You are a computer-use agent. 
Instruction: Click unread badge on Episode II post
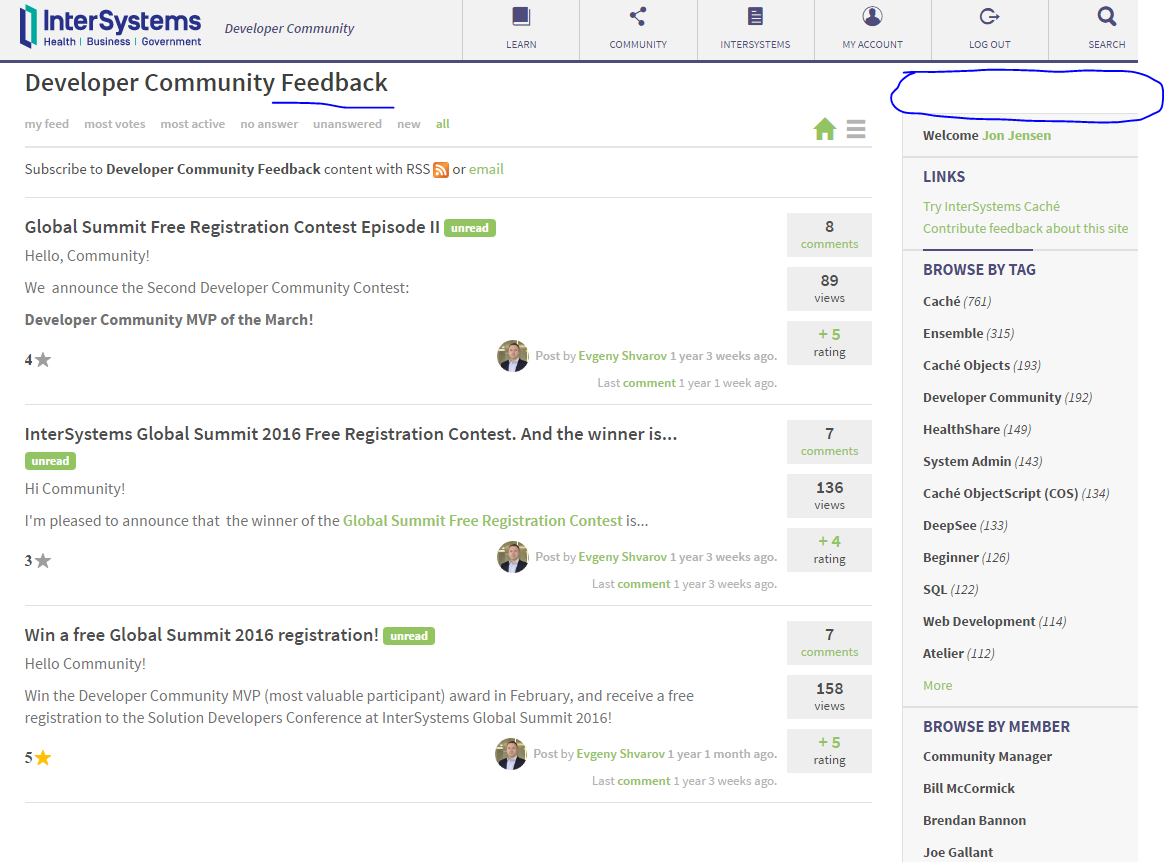pyautogui.click(x=470, y=228)
